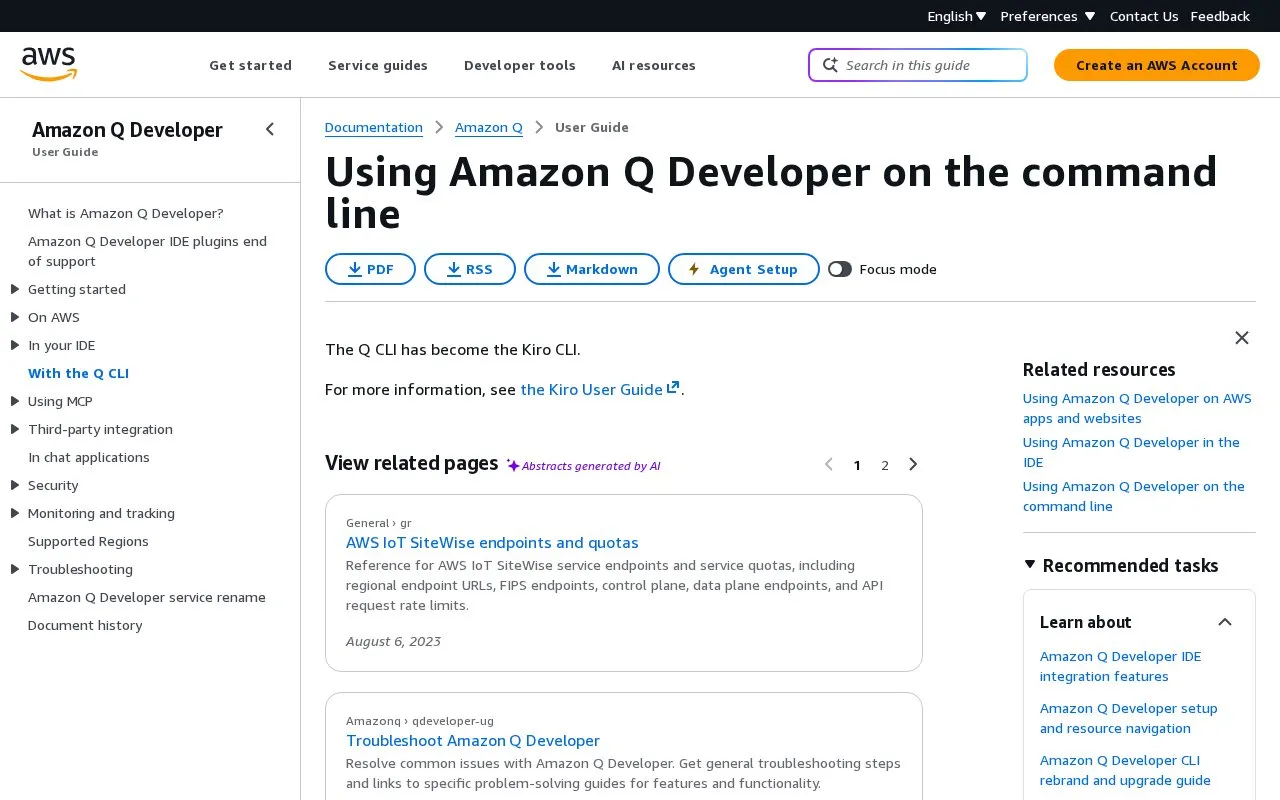Screen dimensions: 1280x800
Task: Select With the Q CLI in sidebar
Action: [78, 373]
